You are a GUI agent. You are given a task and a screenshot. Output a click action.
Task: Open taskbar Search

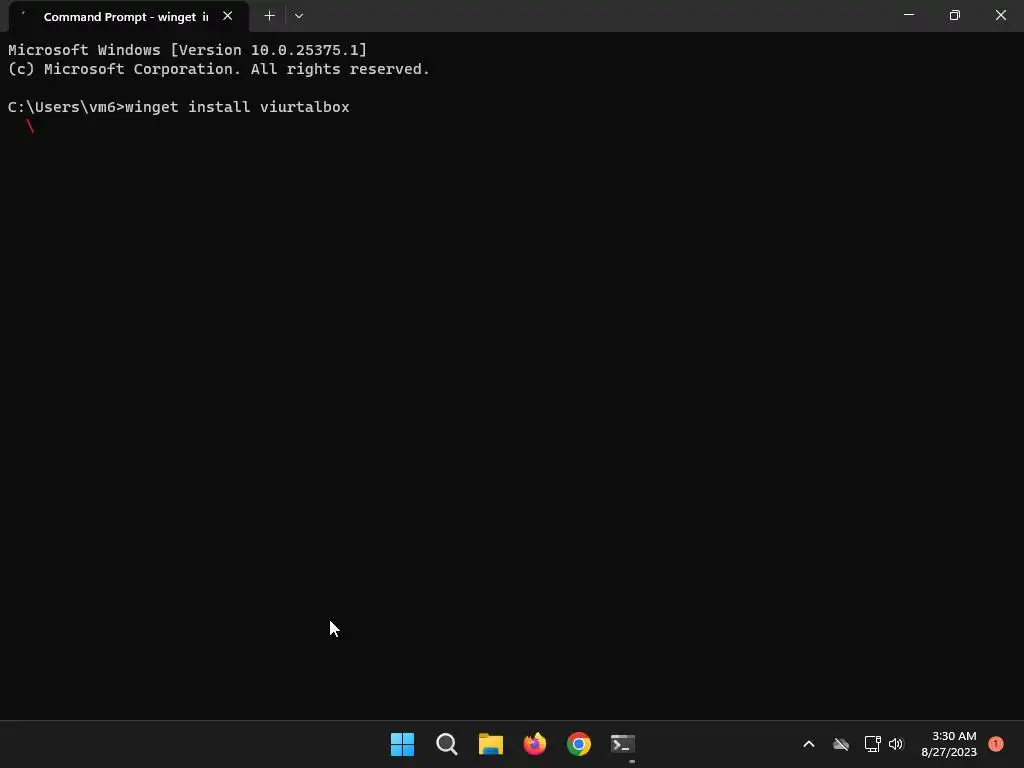coord(447,744)
